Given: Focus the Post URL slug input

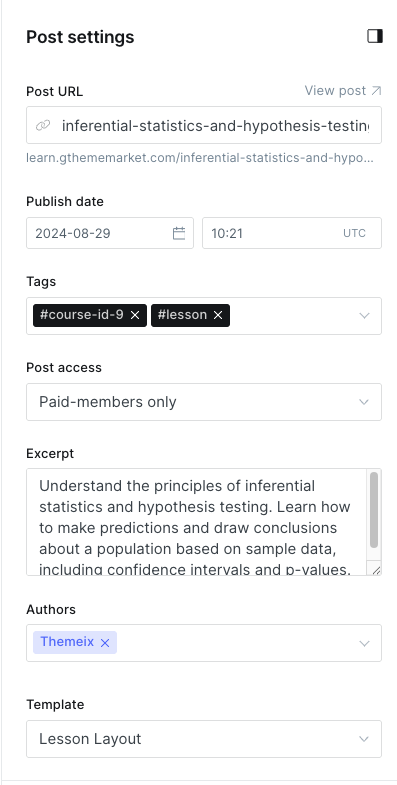Looking at the screenshot, I should coord(215,126).
